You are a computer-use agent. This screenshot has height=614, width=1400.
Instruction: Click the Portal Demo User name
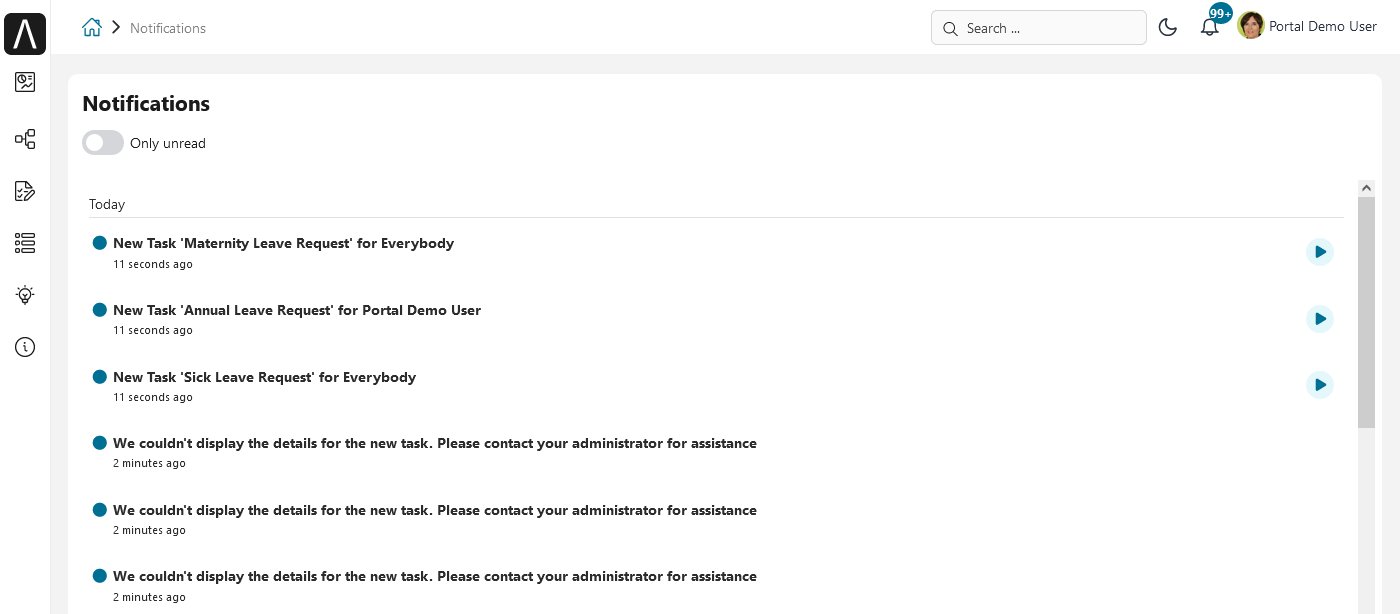point(1323,27)
